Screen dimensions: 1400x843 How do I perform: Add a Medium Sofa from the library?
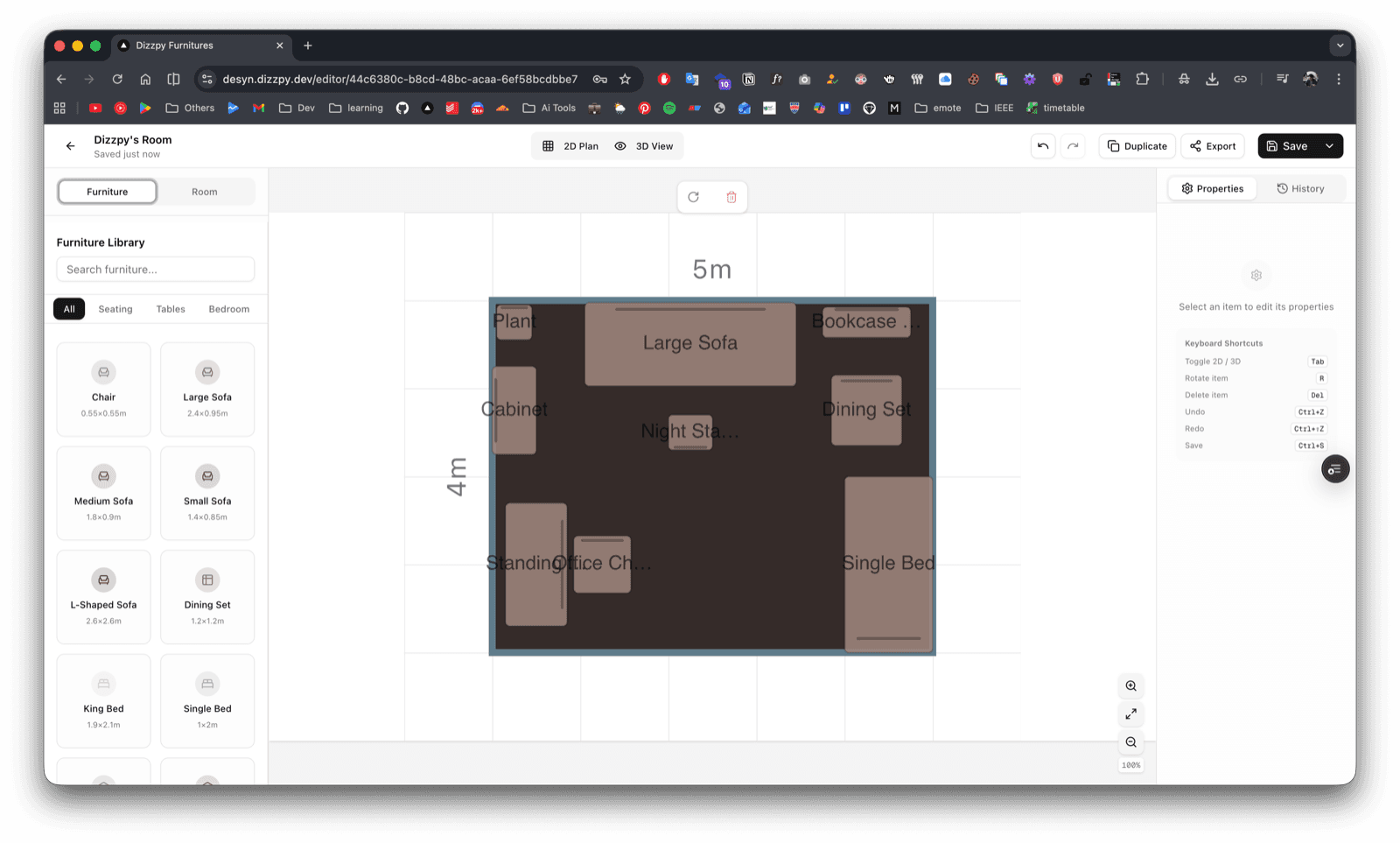click(x=103, y=493)
